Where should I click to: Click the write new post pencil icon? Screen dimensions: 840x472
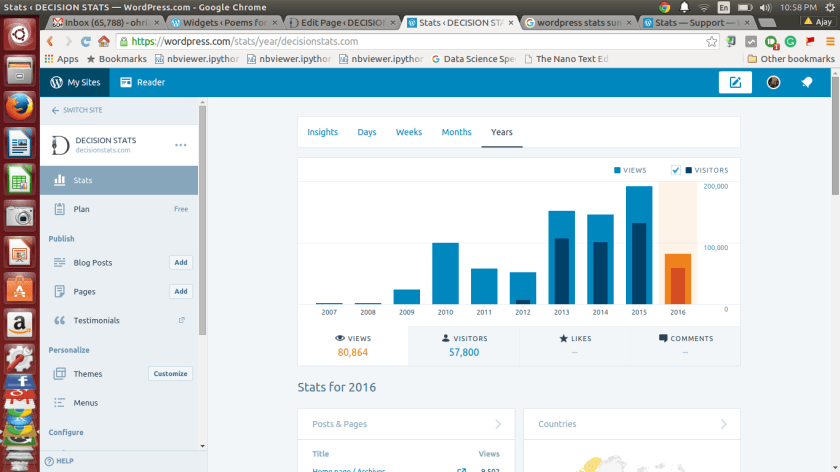[x=735, y=83]
